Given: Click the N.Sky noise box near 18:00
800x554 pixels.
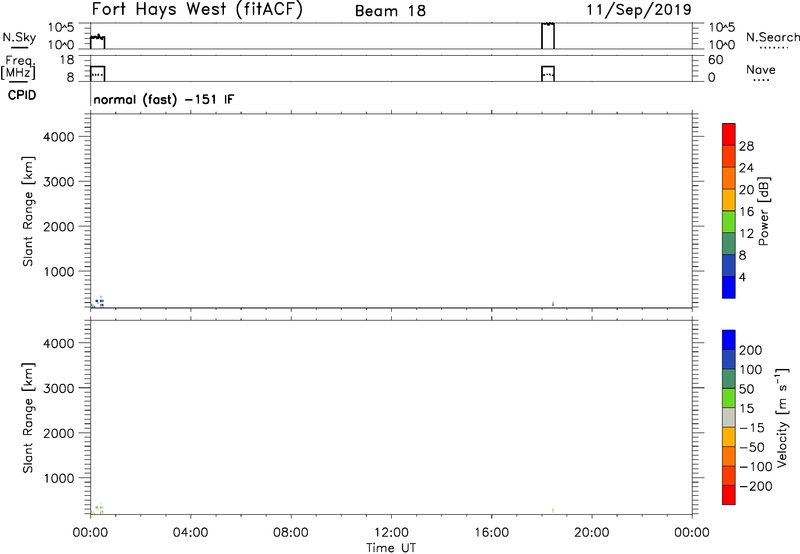Looking at the screenshot, I should tap(548, 36).
